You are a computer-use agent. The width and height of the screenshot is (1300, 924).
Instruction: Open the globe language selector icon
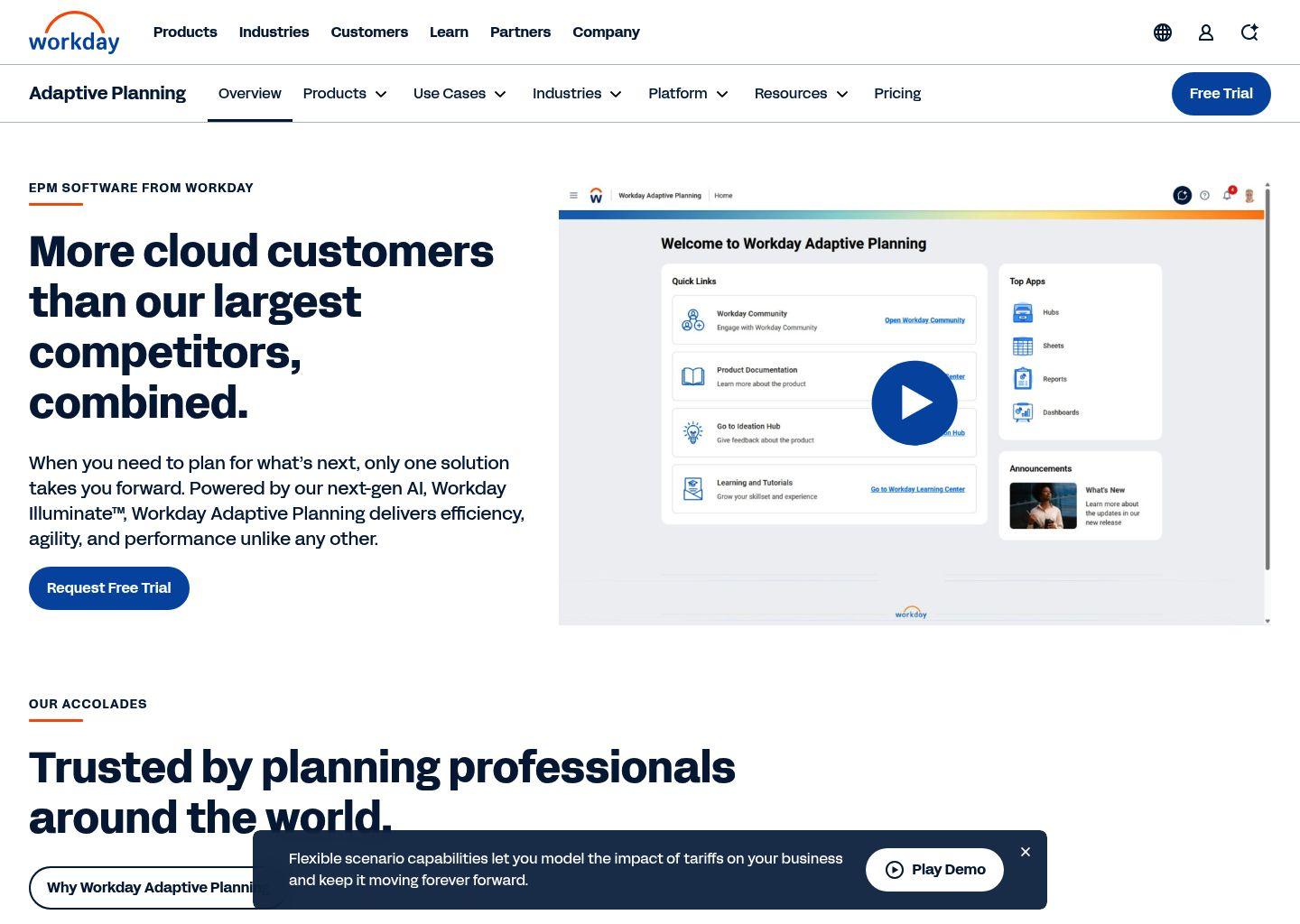coord(1163,32)
